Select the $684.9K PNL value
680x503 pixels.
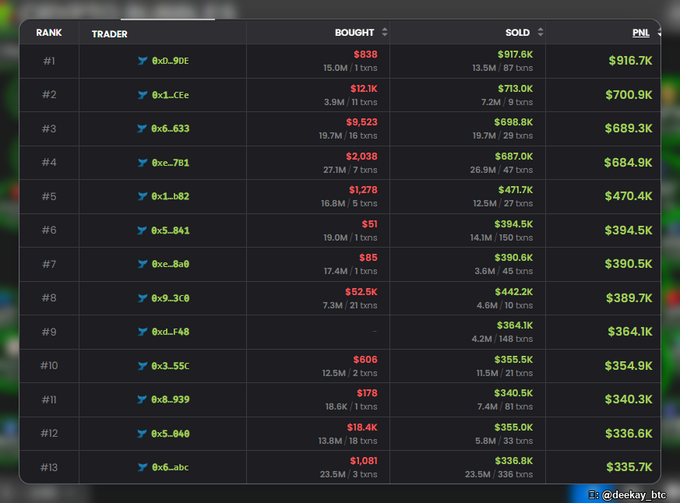coord(628,163)
